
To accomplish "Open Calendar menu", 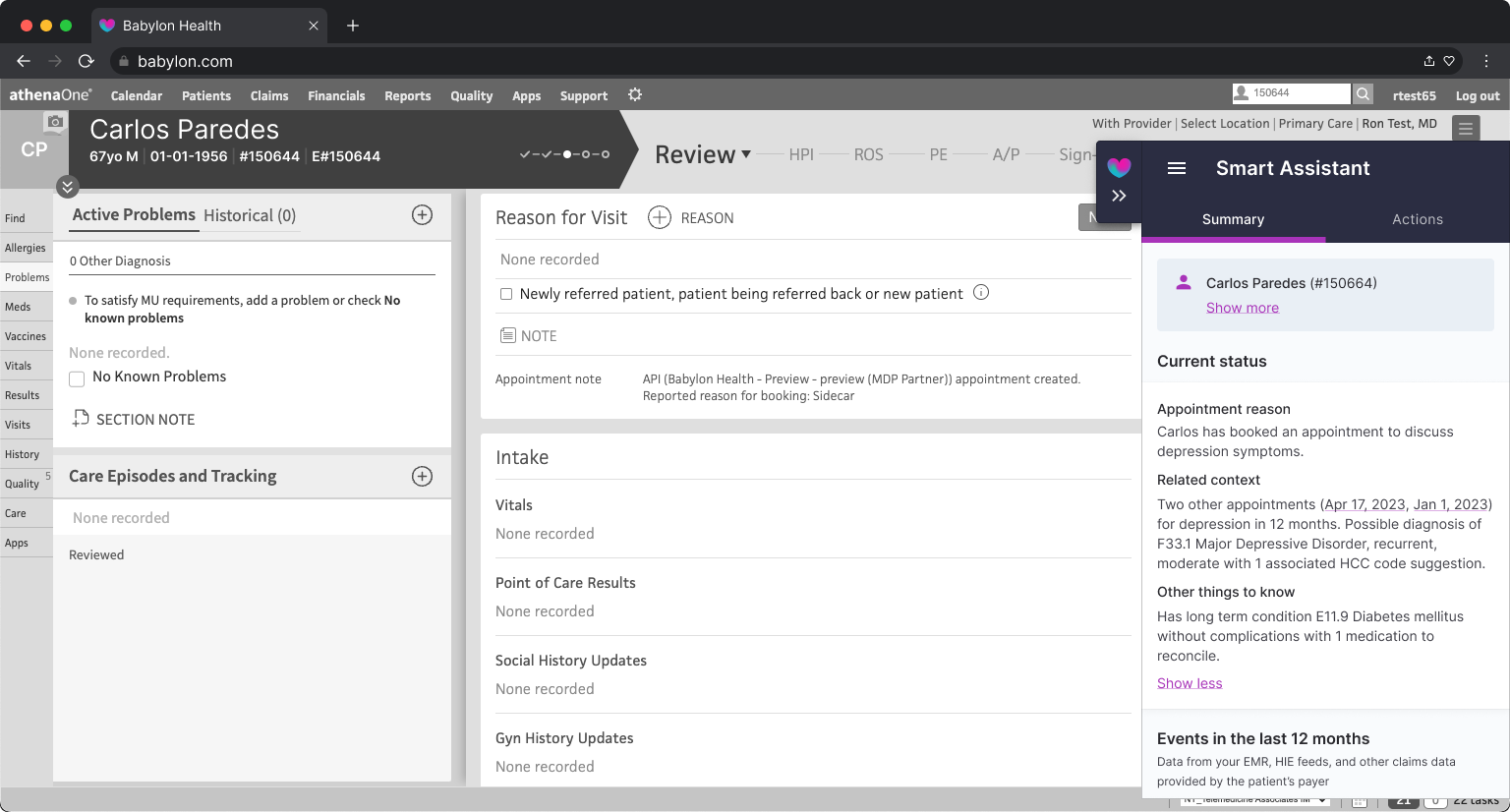I will pos(137,95).
